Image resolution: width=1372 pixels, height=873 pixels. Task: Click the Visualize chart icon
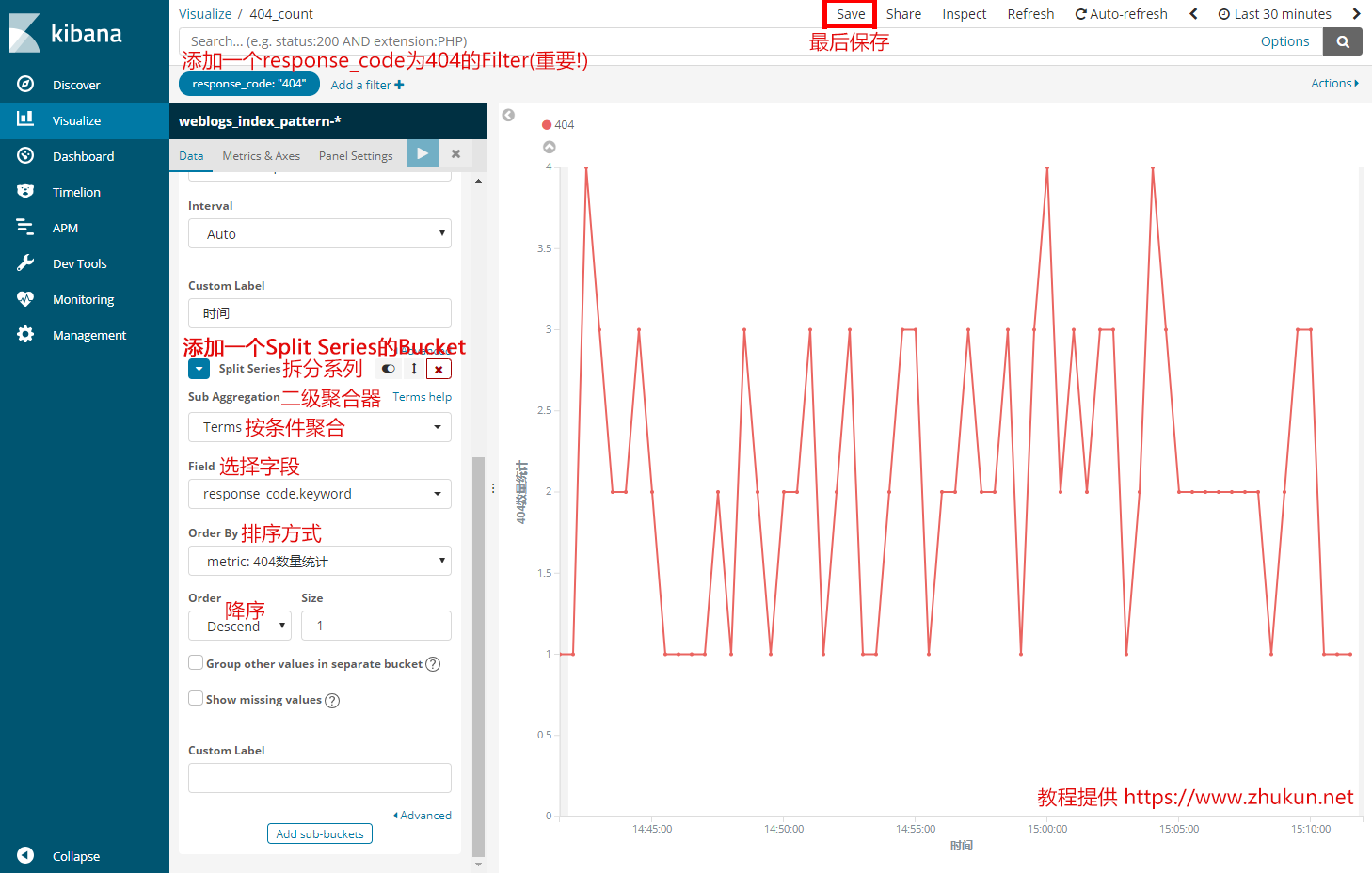tap(25, 119)
